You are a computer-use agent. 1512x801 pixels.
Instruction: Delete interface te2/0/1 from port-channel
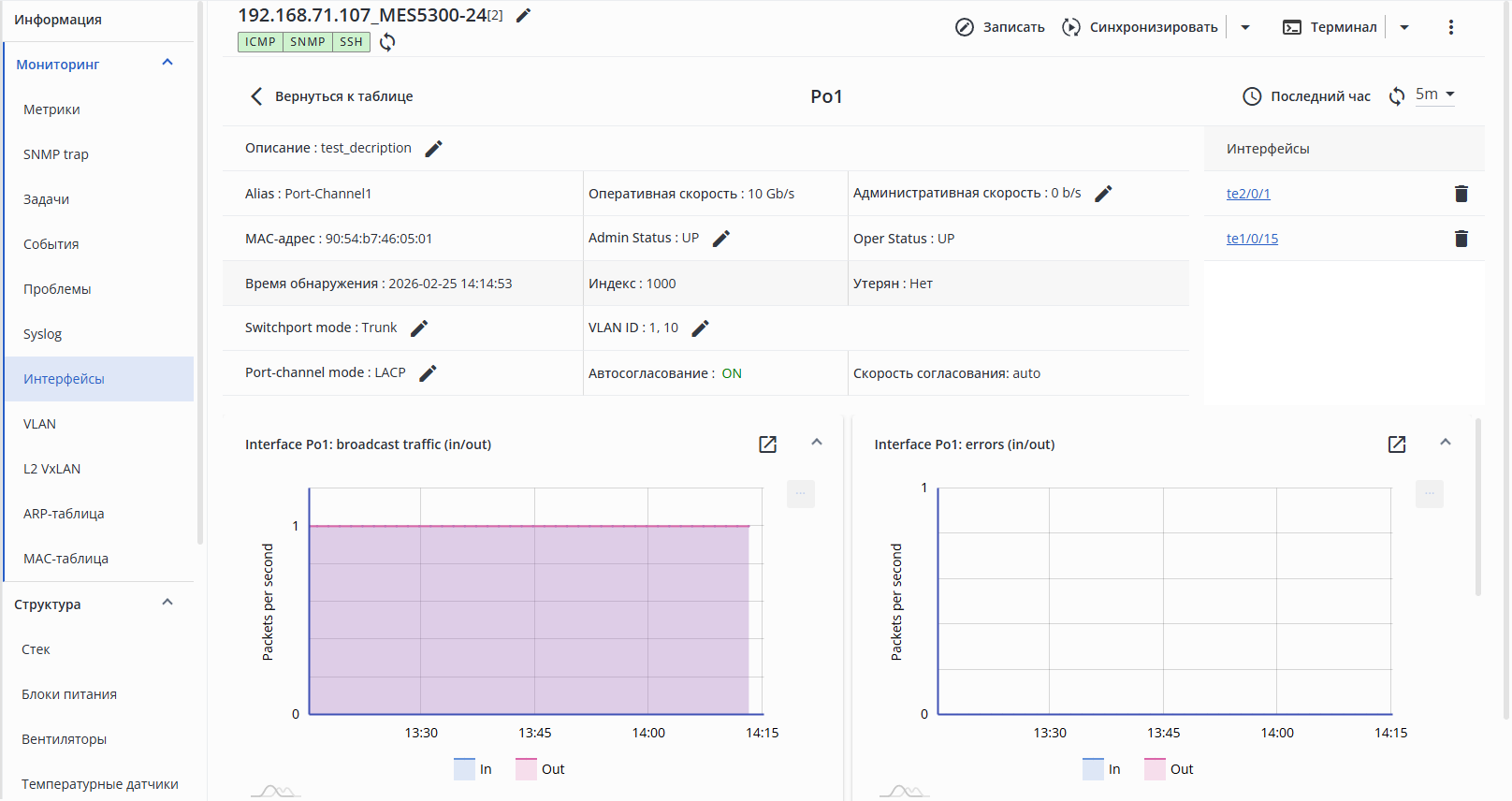1461,194
